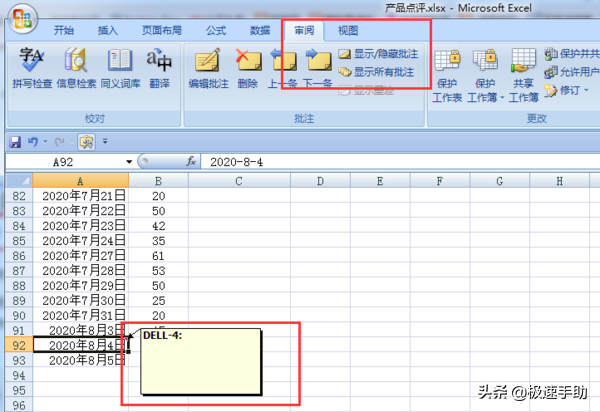Select cell B89 with value 25
600x412 pixels.
click(158, 300)
